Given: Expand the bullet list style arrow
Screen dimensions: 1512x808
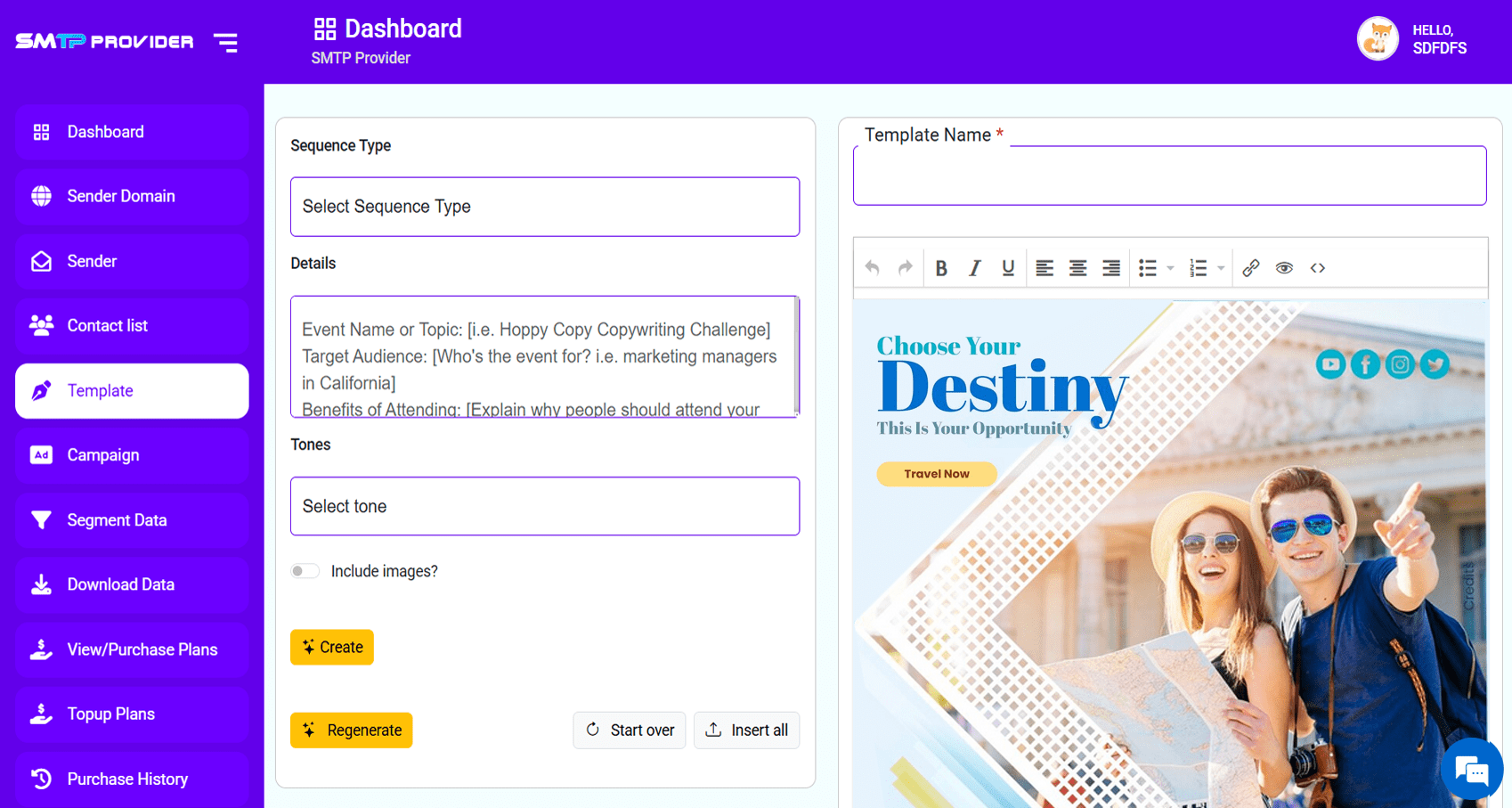Looking at the screenshot, I should [1171, 268].
